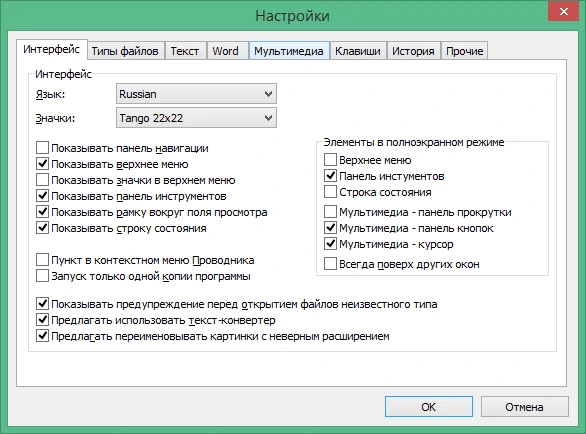Expand the Значки dropdown Tango 22x22
Viewport: 586px width, 434px height.
[196, 118]
